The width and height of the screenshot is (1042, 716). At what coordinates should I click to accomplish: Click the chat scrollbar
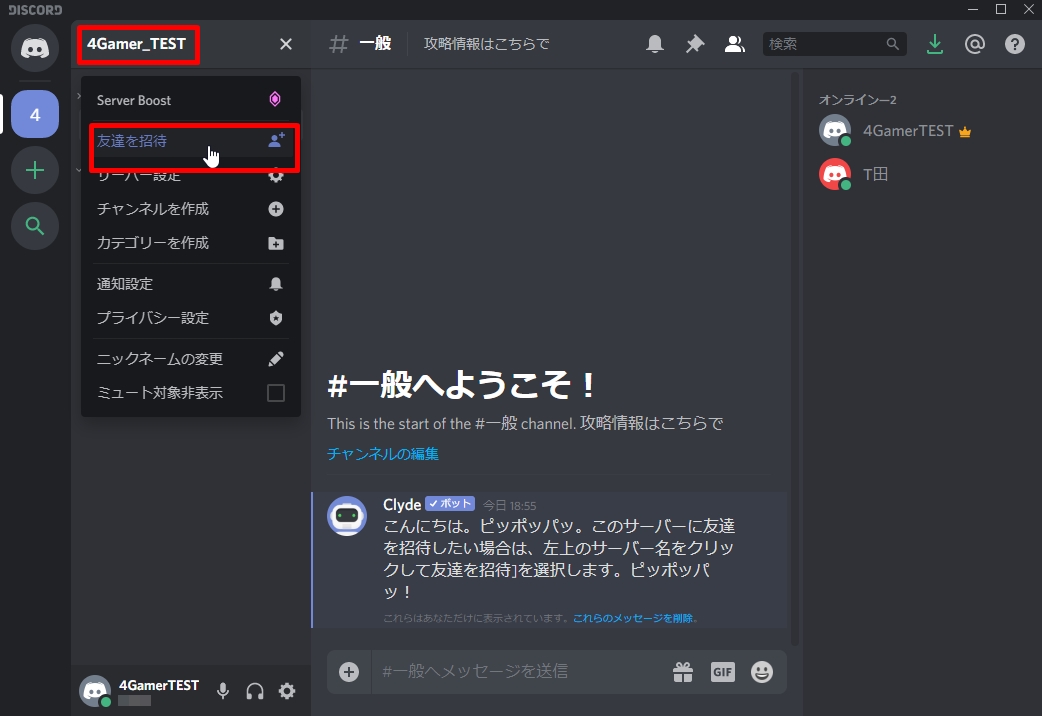pyautogui.click(x=795, y=359)
